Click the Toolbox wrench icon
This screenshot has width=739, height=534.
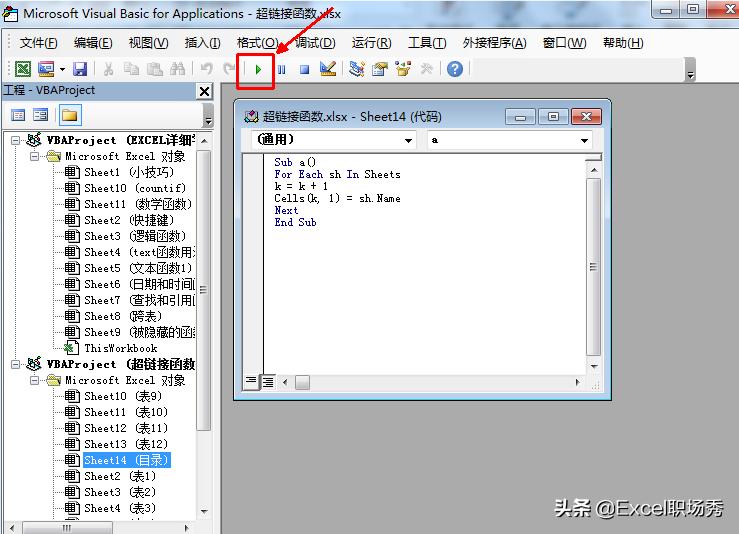(x=427, y=69)
